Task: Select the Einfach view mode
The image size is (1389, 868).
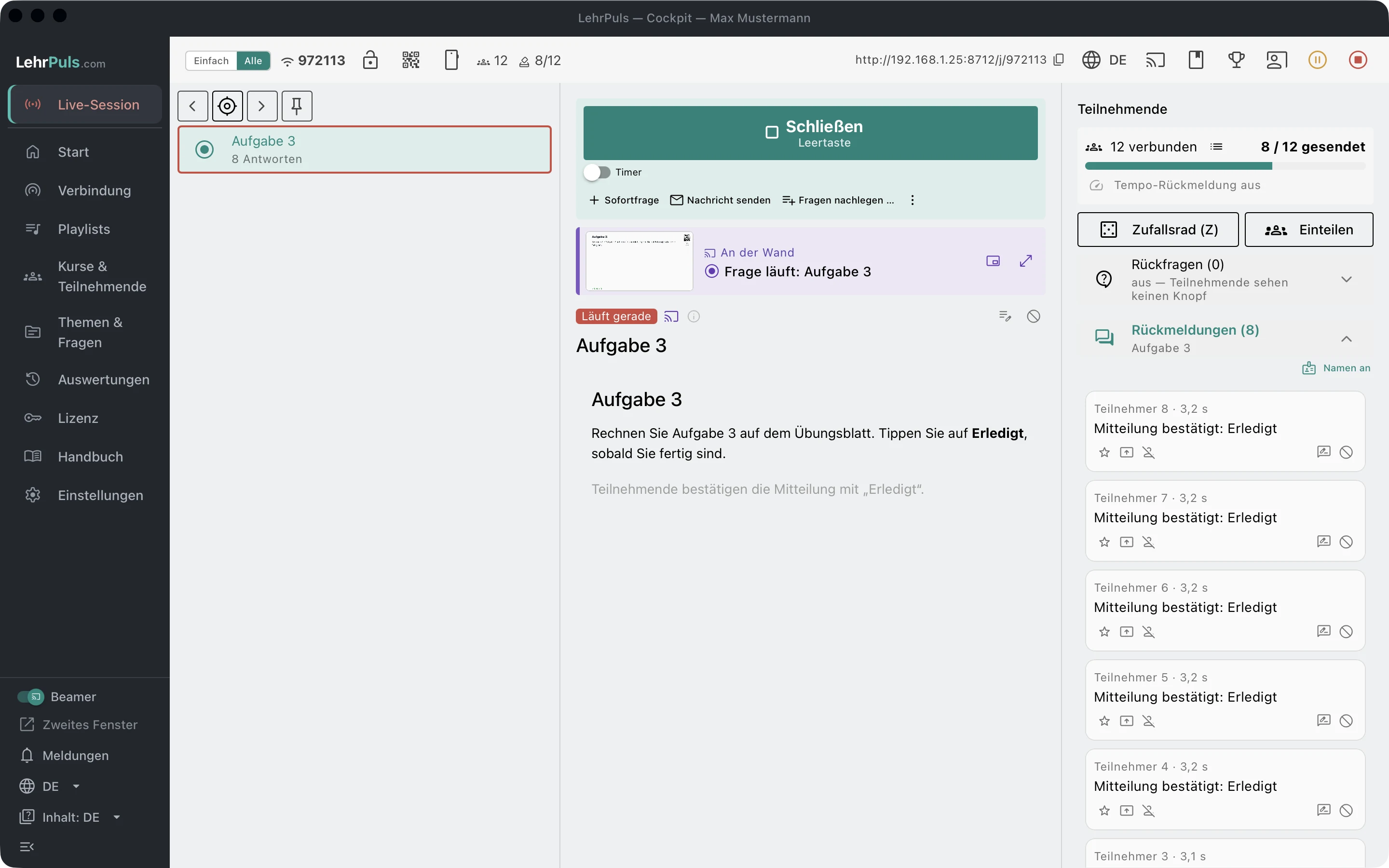Action: point(211,61)
